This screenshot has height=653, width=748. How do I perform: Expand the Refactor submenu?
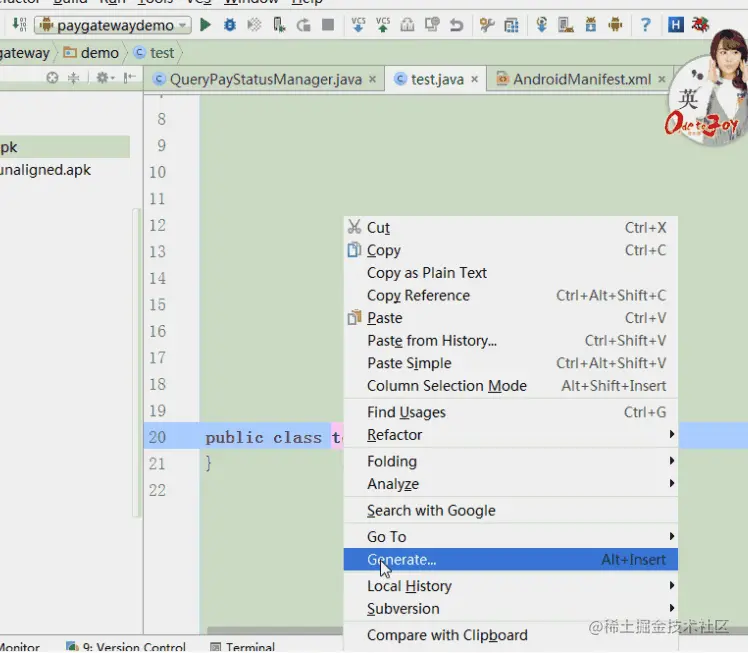(510, 435)
